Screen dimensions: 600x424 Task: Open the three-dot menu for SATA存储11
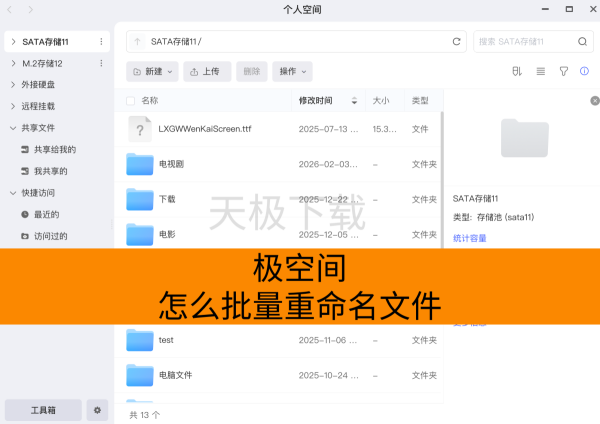[x=101, y=42]
